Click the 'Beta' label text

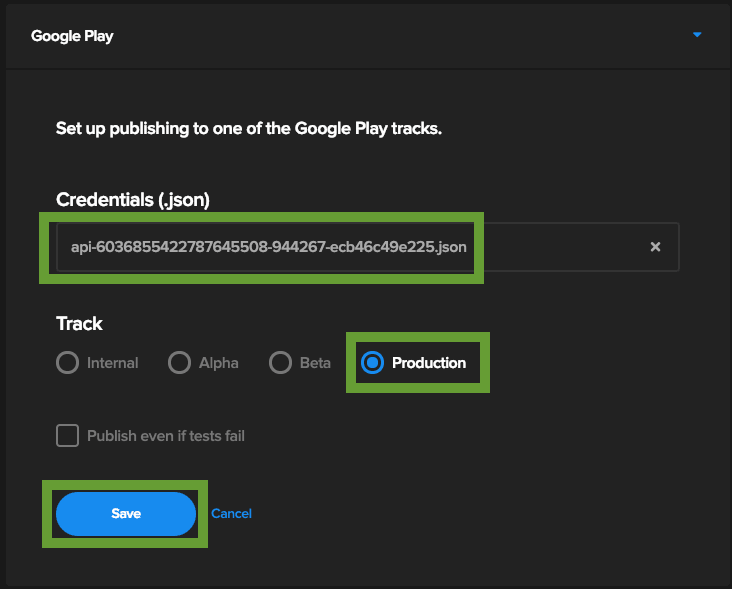click(x=315, y=363)
